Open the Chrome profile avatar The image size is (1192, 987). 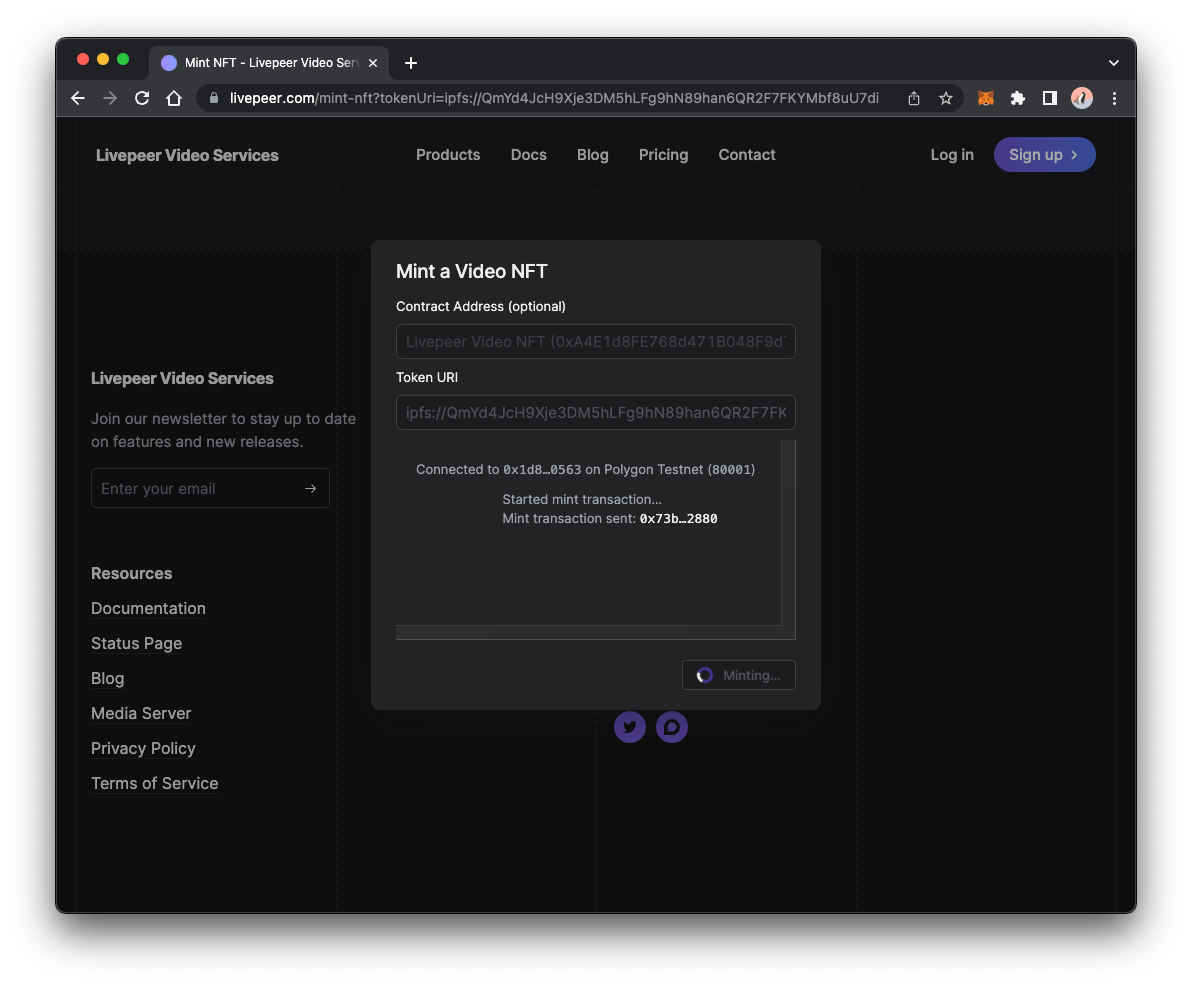pyautogui.click(x=1082, y=98)
